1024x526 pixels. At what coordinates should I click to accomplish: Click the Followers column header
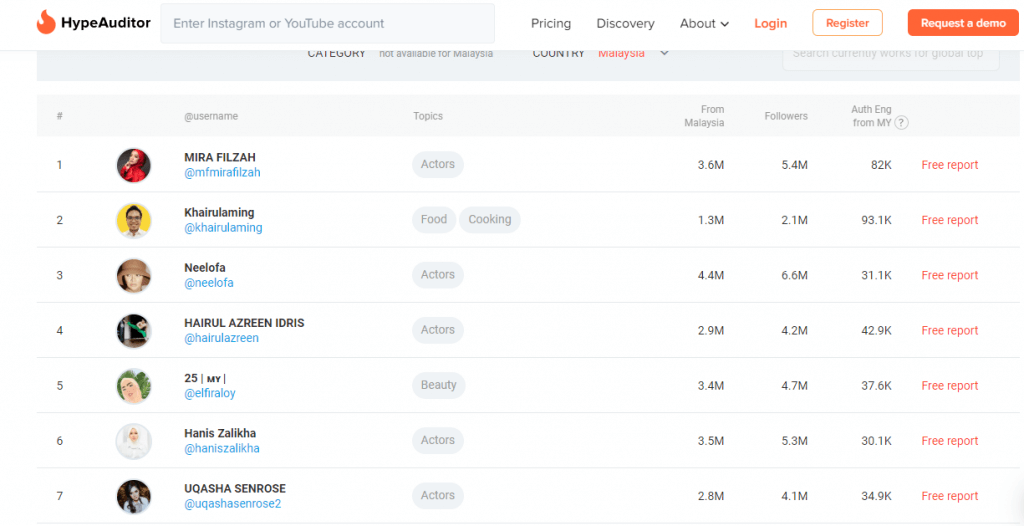[786, 116]
